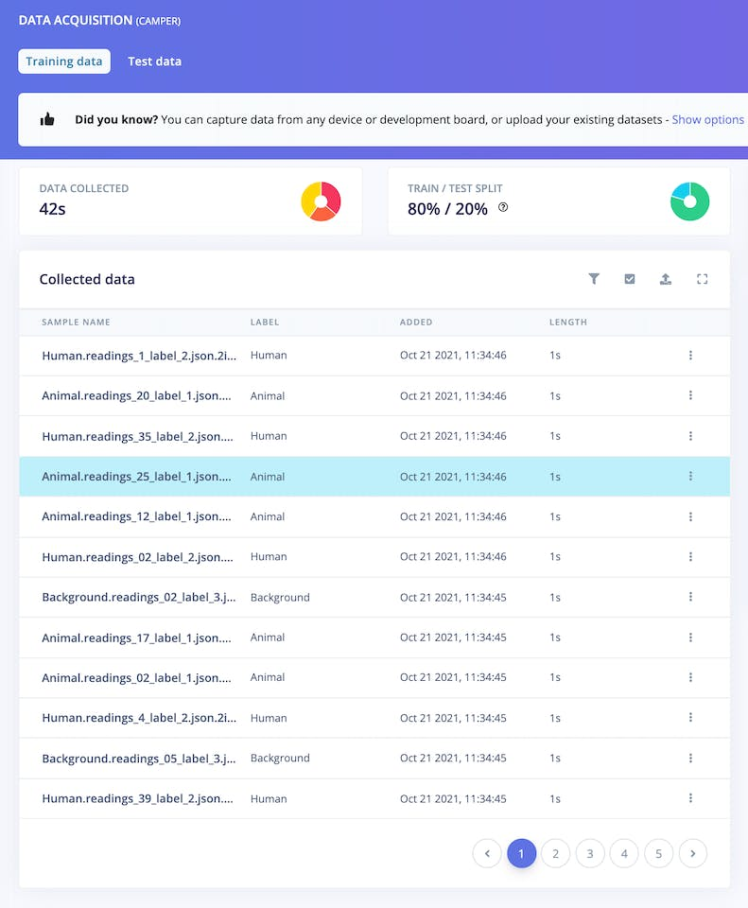This screenshot has width=748, height=908.
Task: Select sample Human.readings_02_label_2.json
Action: tap(137, 557)
